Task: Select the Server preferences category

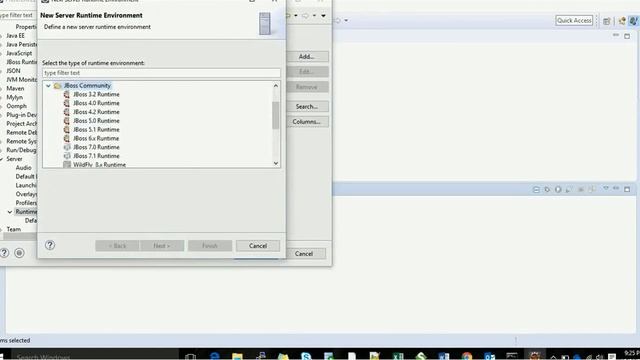Action: click(x=14, y=159)
